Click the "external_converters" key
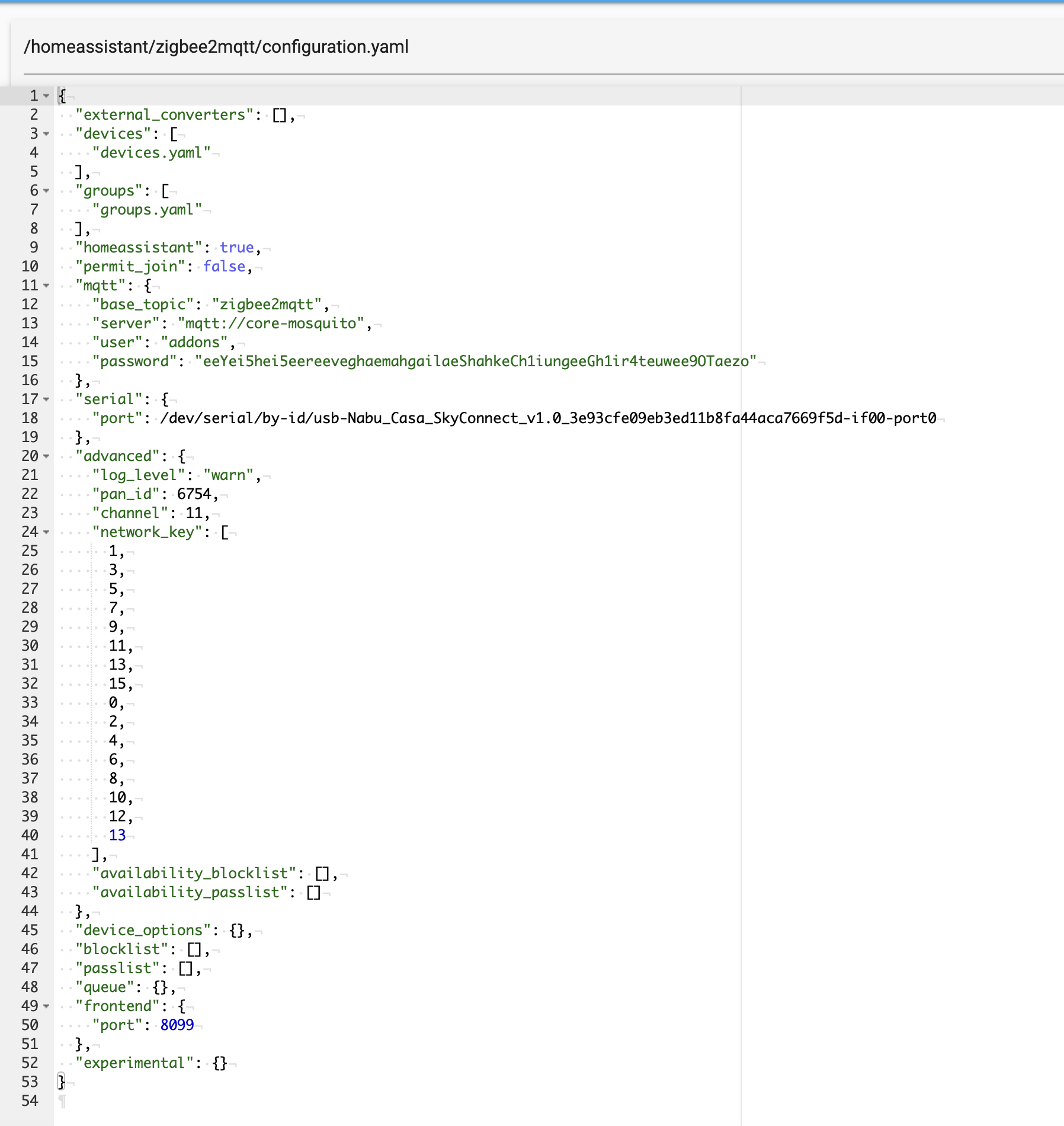The image size is (1064, 1126). 165,115
